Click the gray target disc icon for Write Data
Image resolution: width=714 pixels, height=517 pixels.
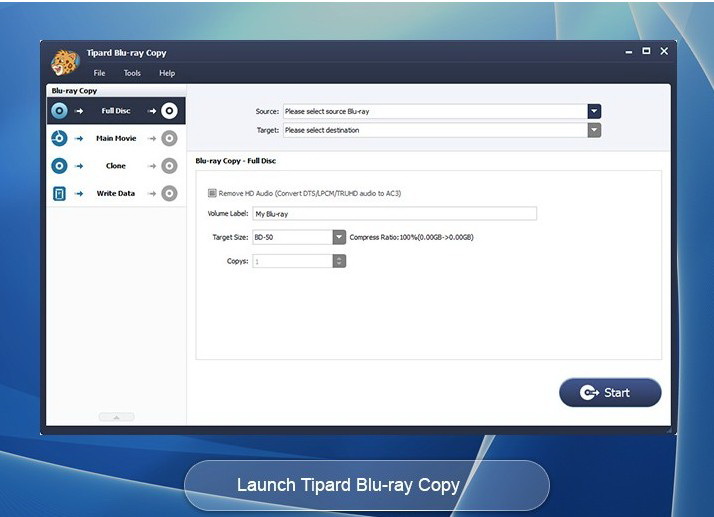point(169,194)
